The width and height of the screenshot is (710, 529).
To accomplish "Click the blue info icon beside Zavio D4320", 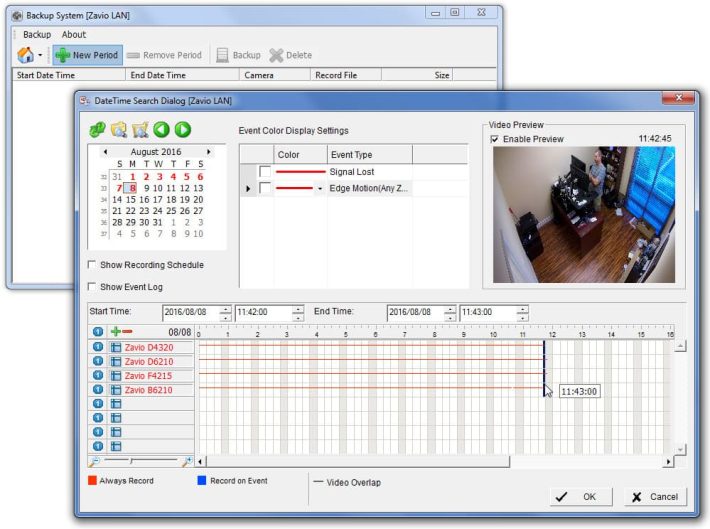I will (98, 347).
